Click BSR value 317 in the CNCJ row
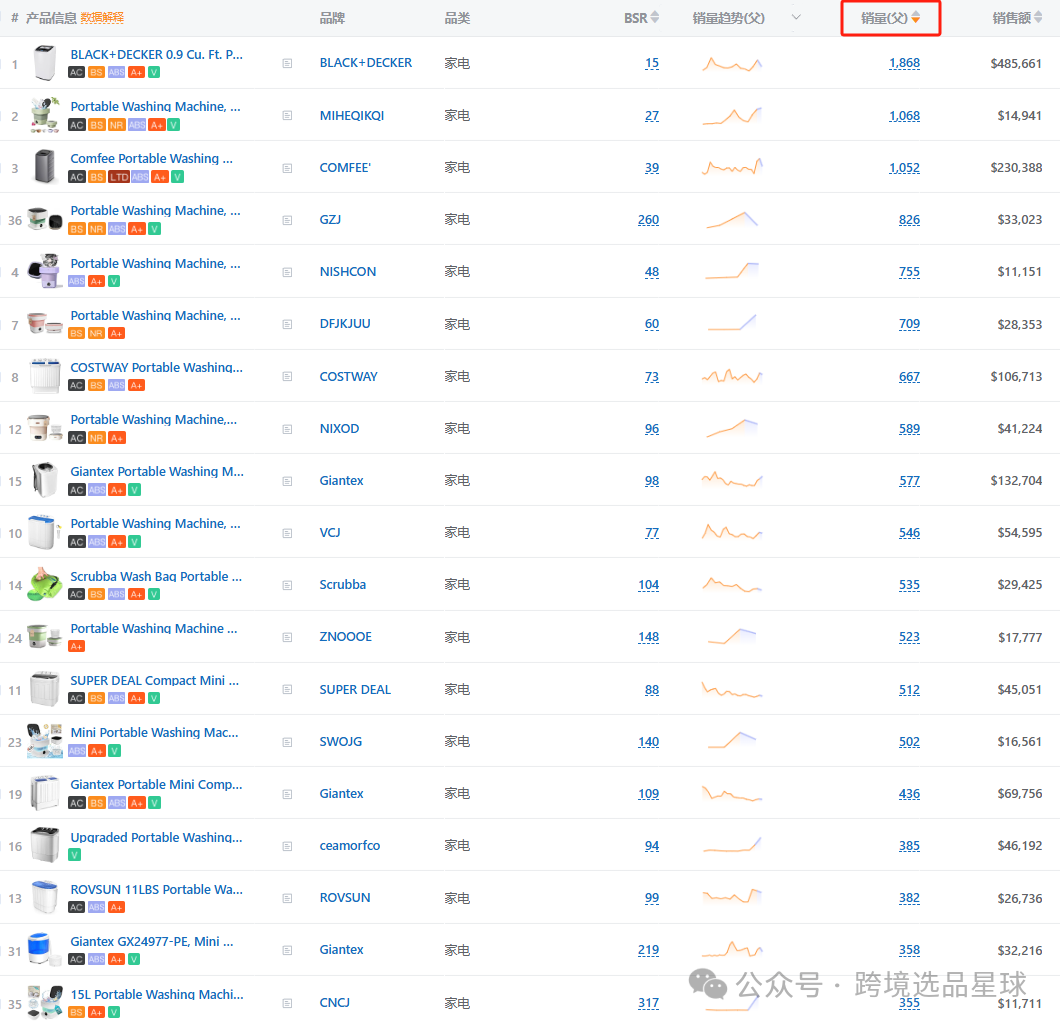Screen dimensions: 1060x1027 [x=648, y=1003]
